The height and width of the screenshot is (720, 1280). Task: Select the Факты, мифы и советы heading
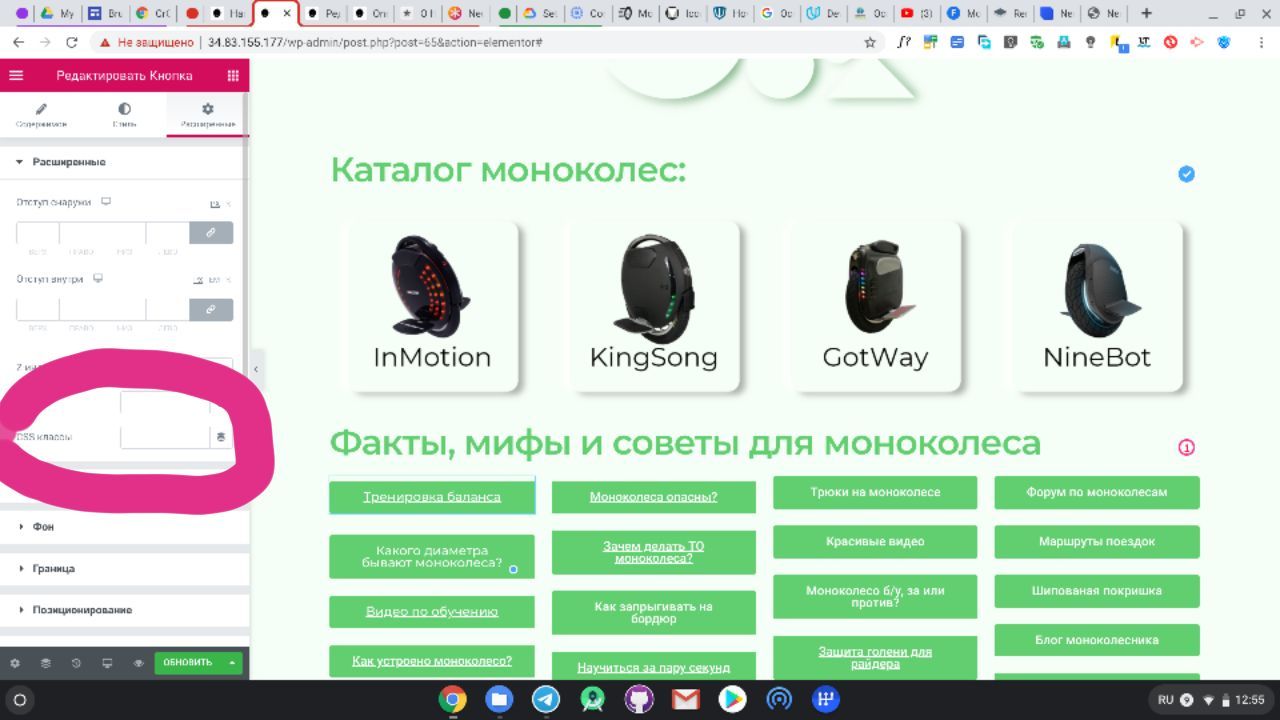[685, 442]
